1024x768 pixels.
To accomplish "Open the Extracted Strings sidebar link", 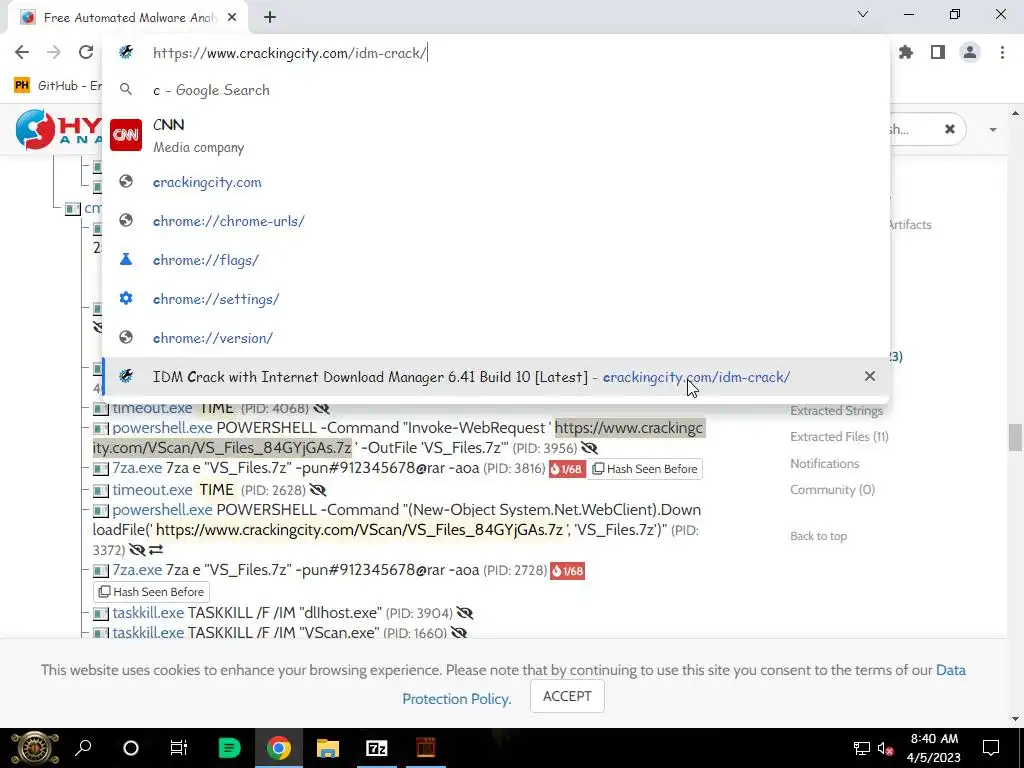I will pyautogui.click(x=837, y=411).
